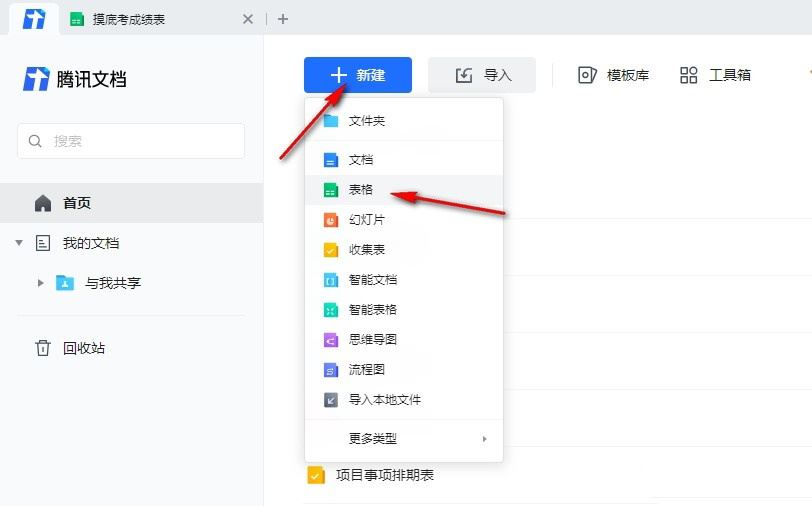Viewport: 812px width, 506px height.
Task: Open 我的文档 in the sidebar
Action: pyautogui.click(x=91, y=243)
